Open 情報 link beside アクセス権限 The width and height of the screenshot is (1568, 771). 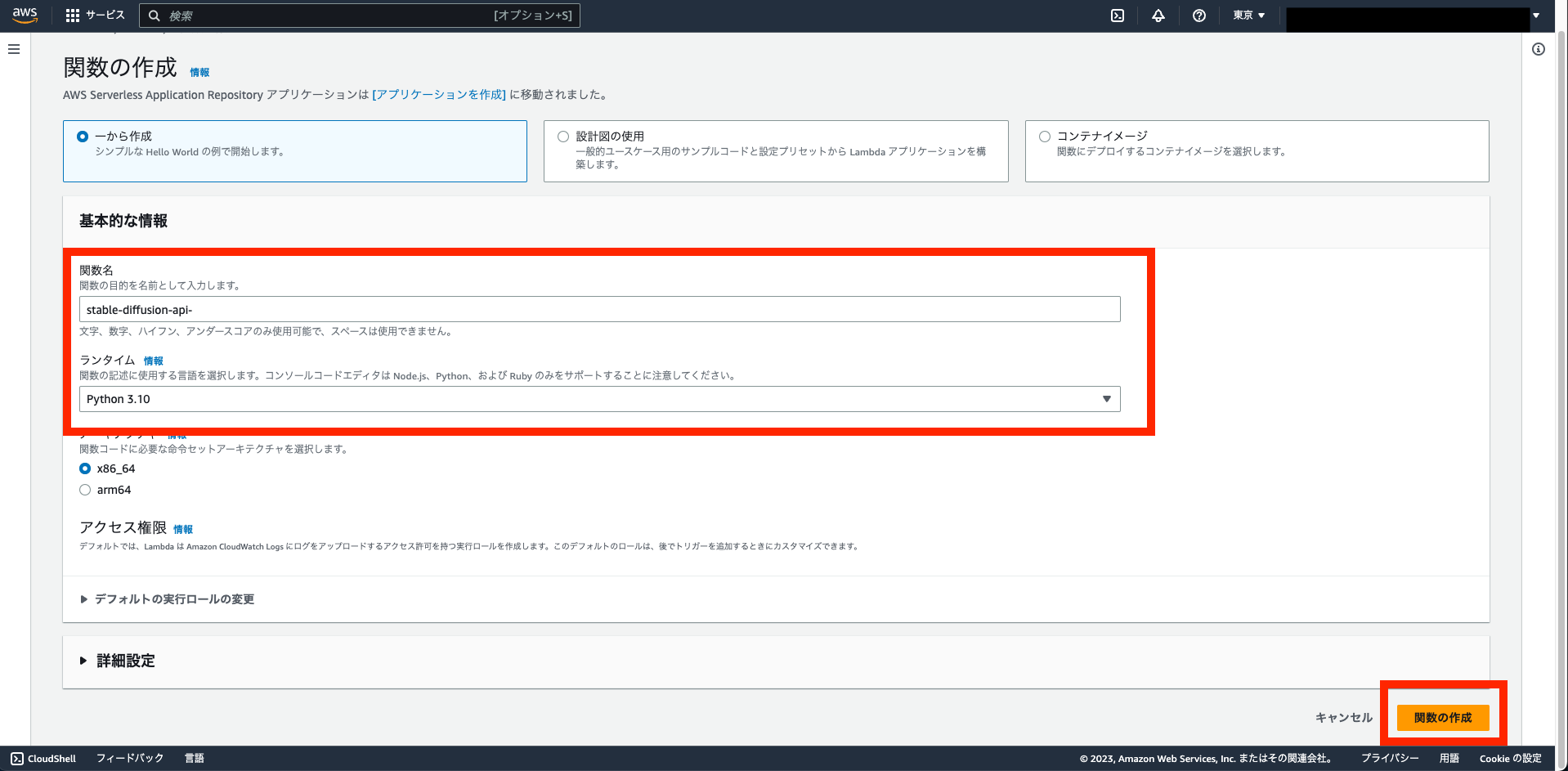click(x=183, y=529)
